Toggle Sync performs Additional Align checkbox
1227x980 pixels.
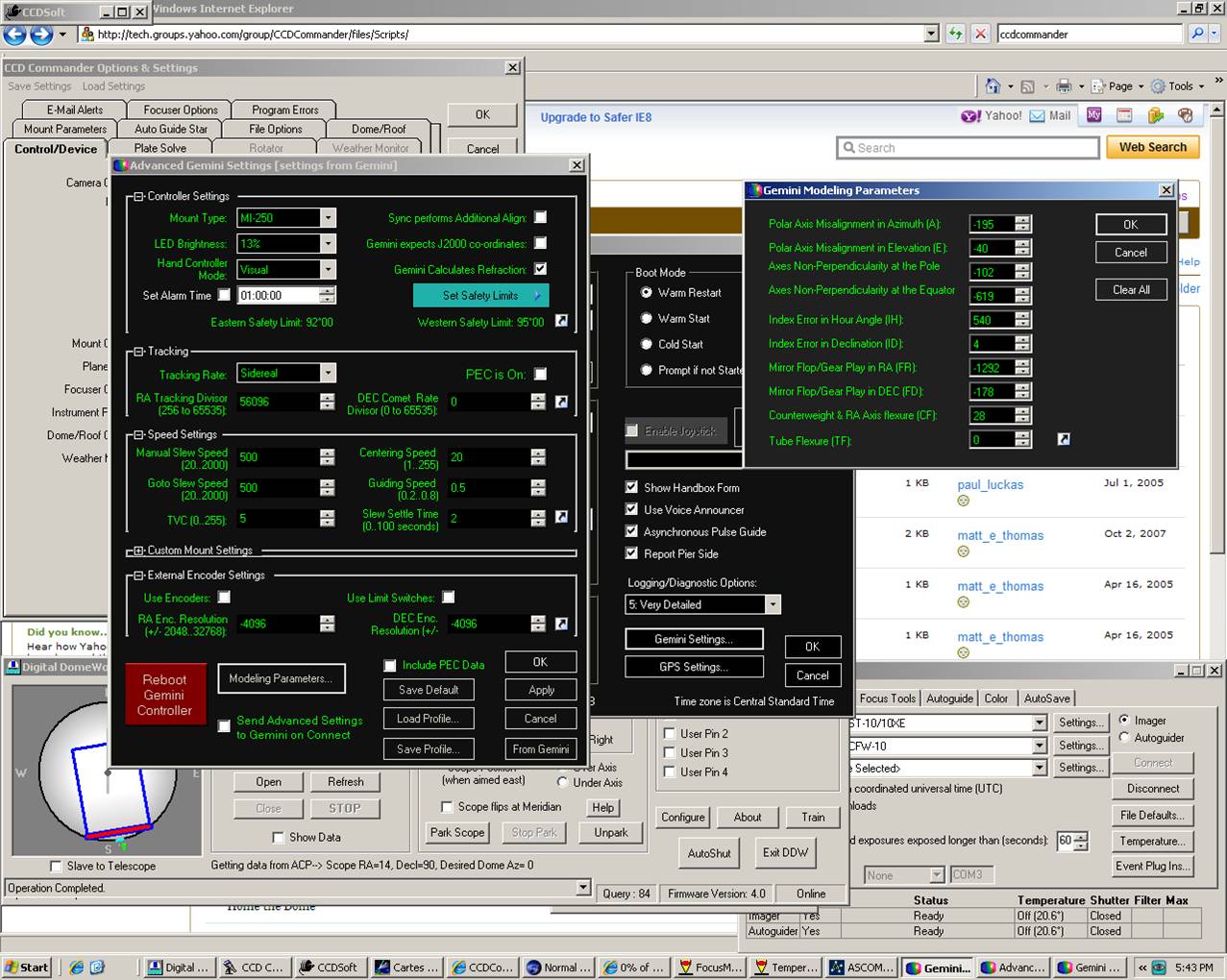point(540,218)
